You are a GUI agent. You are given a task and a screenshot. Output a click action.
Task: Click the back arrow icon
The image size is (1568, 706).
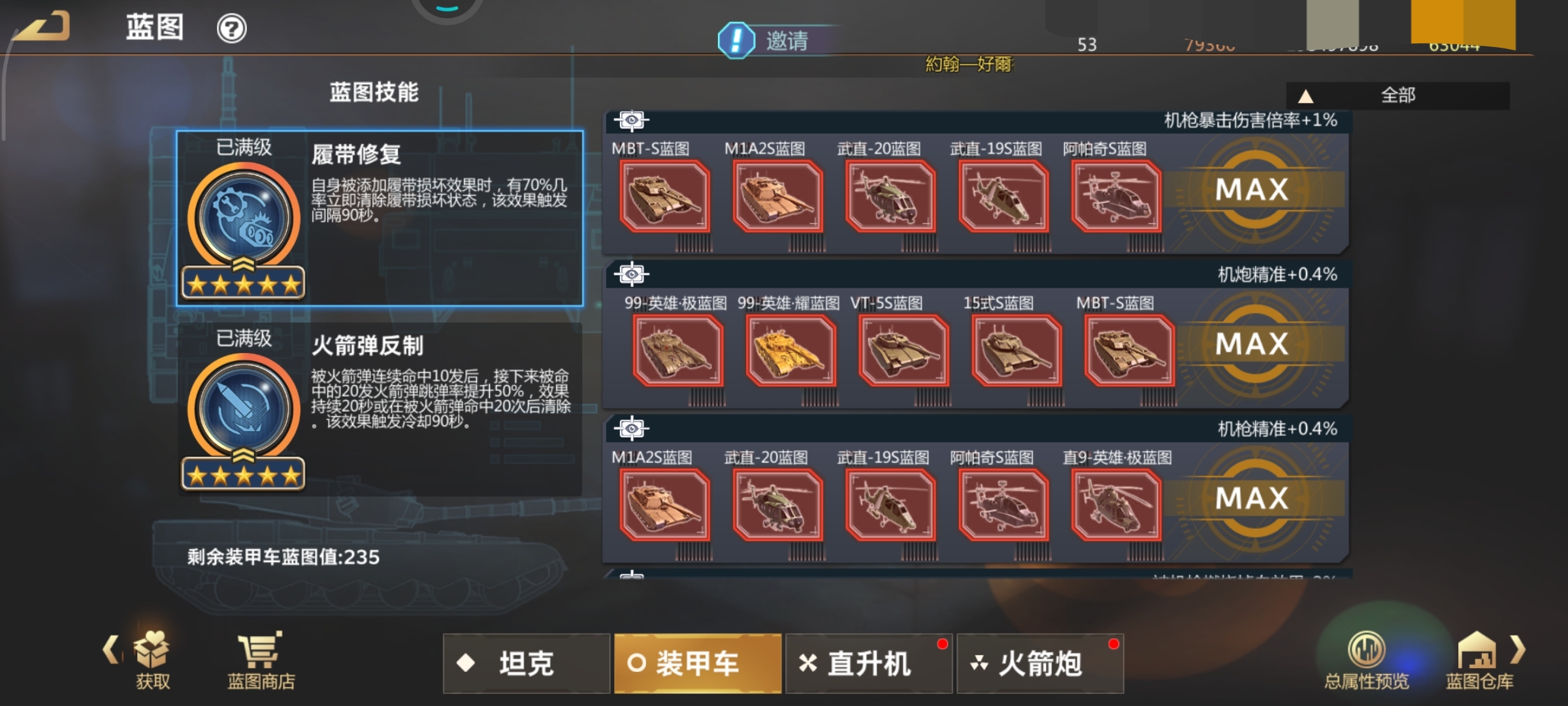click(42, 26)
